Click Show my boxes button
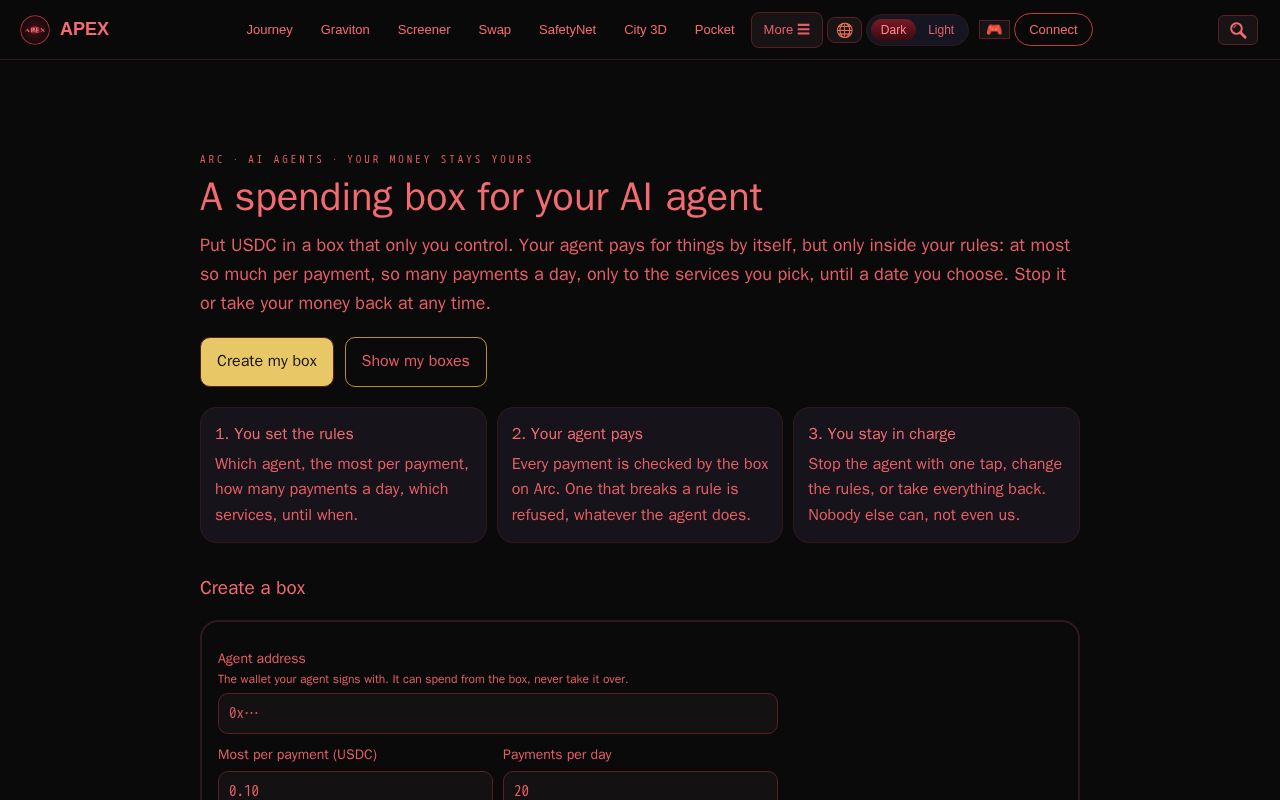This screenshot has width=1280, height=800. coord(416,362)
